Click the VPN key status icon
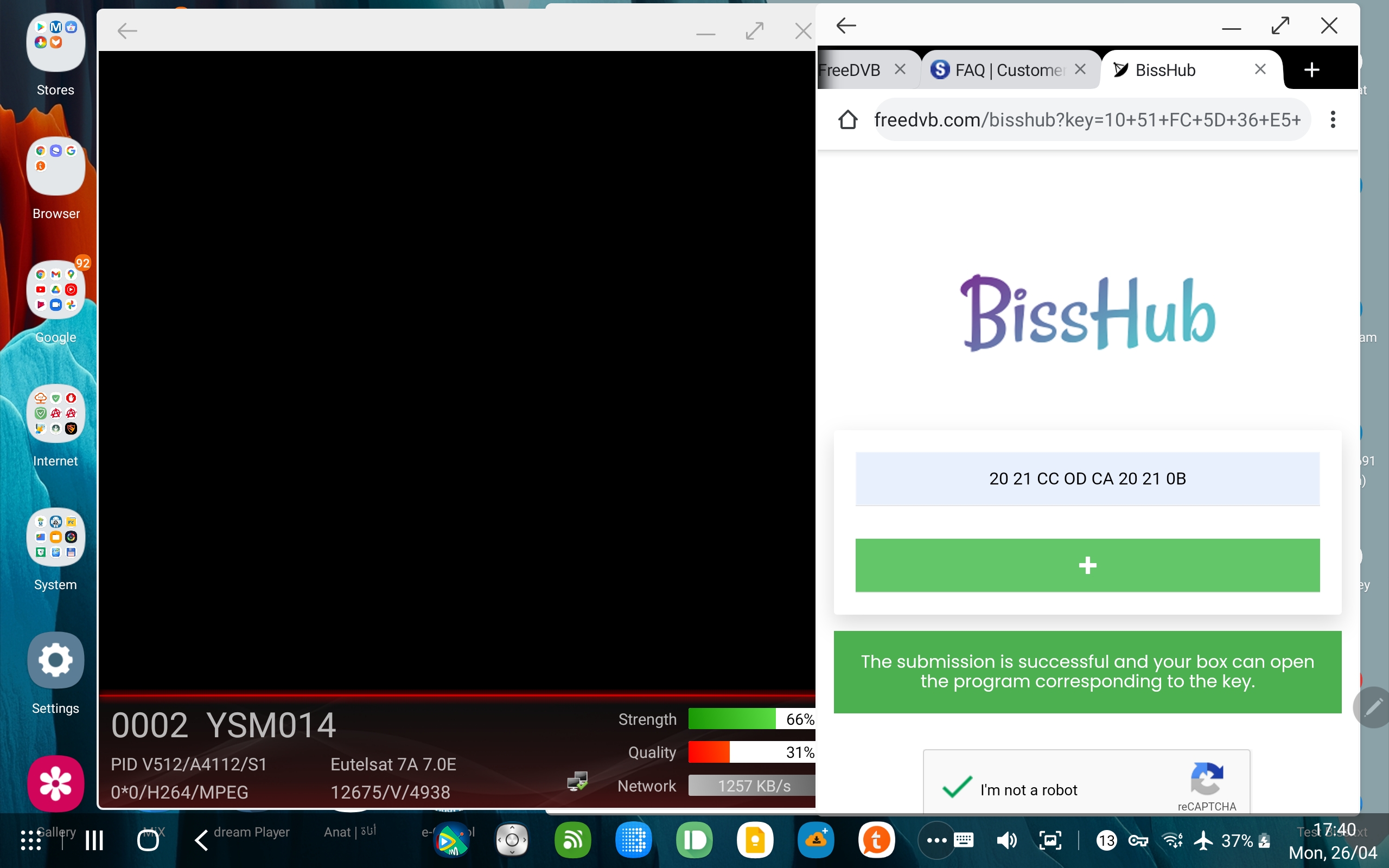This screenshot has height=868, width=1389. pos(1138,841)
